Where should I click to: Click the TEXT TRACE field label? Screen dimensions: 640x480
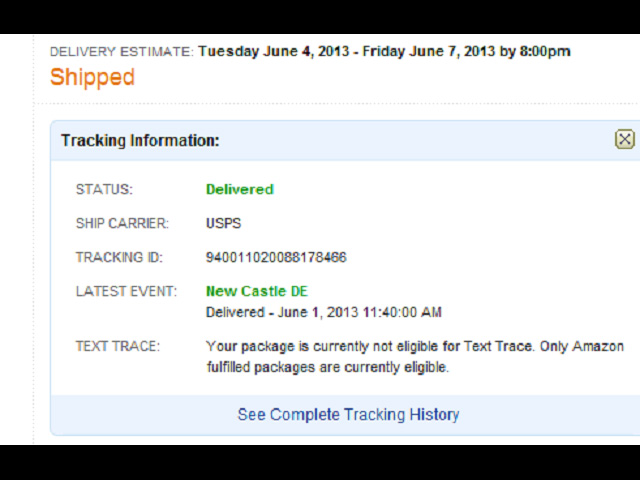tap(117, 346)
